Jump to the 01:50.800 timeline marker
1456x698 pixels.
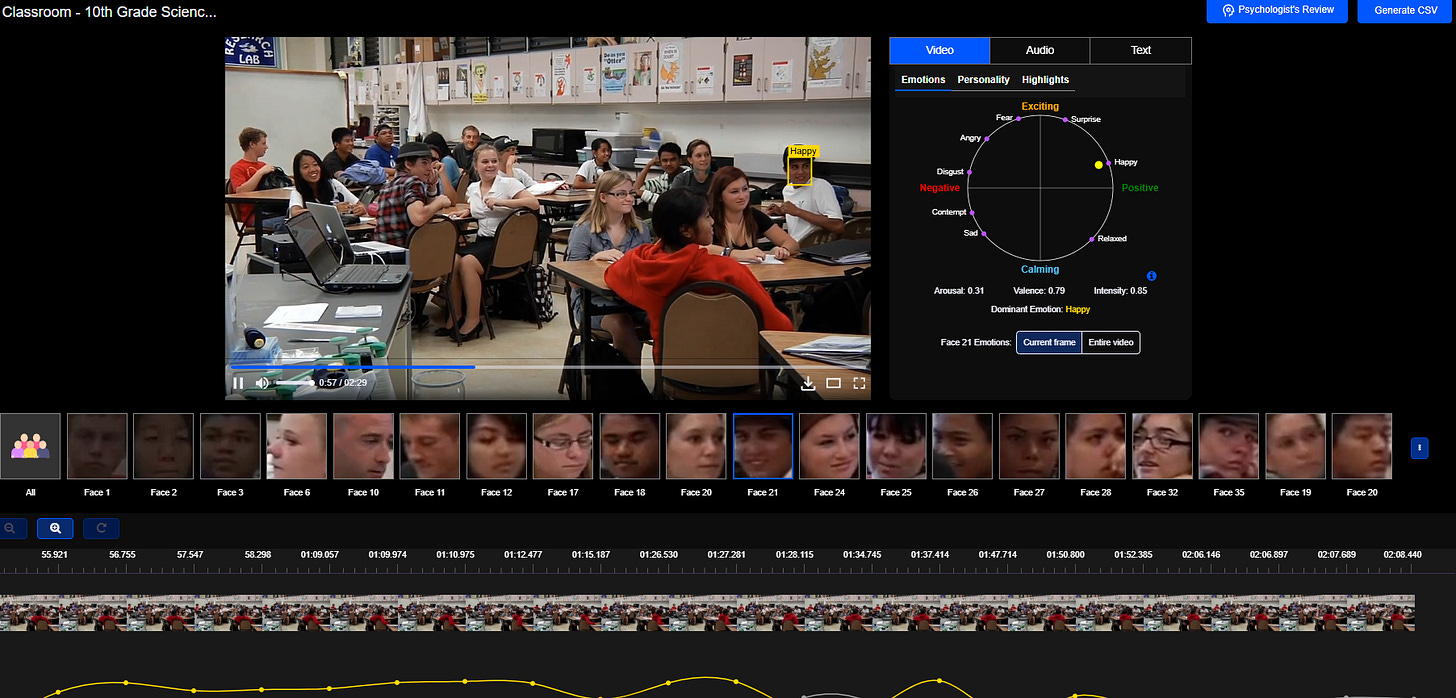click(1066, 554)
